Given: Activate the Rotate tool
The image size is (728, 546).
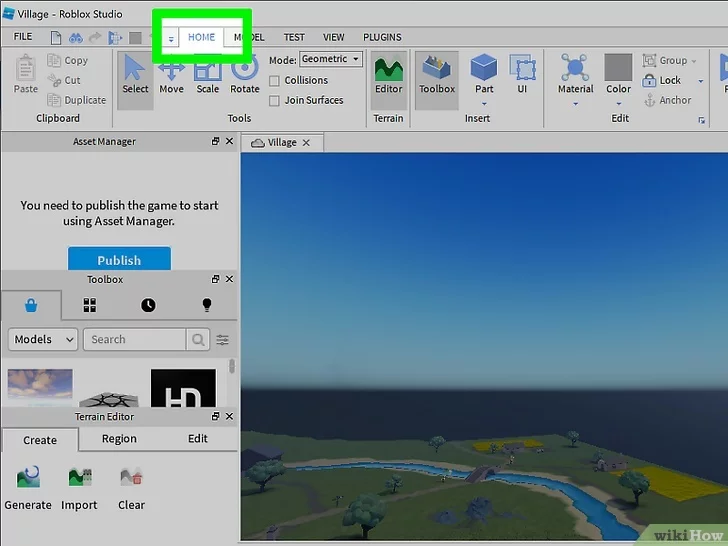Looking at the screenshot, I should click(x=244, y=76).
